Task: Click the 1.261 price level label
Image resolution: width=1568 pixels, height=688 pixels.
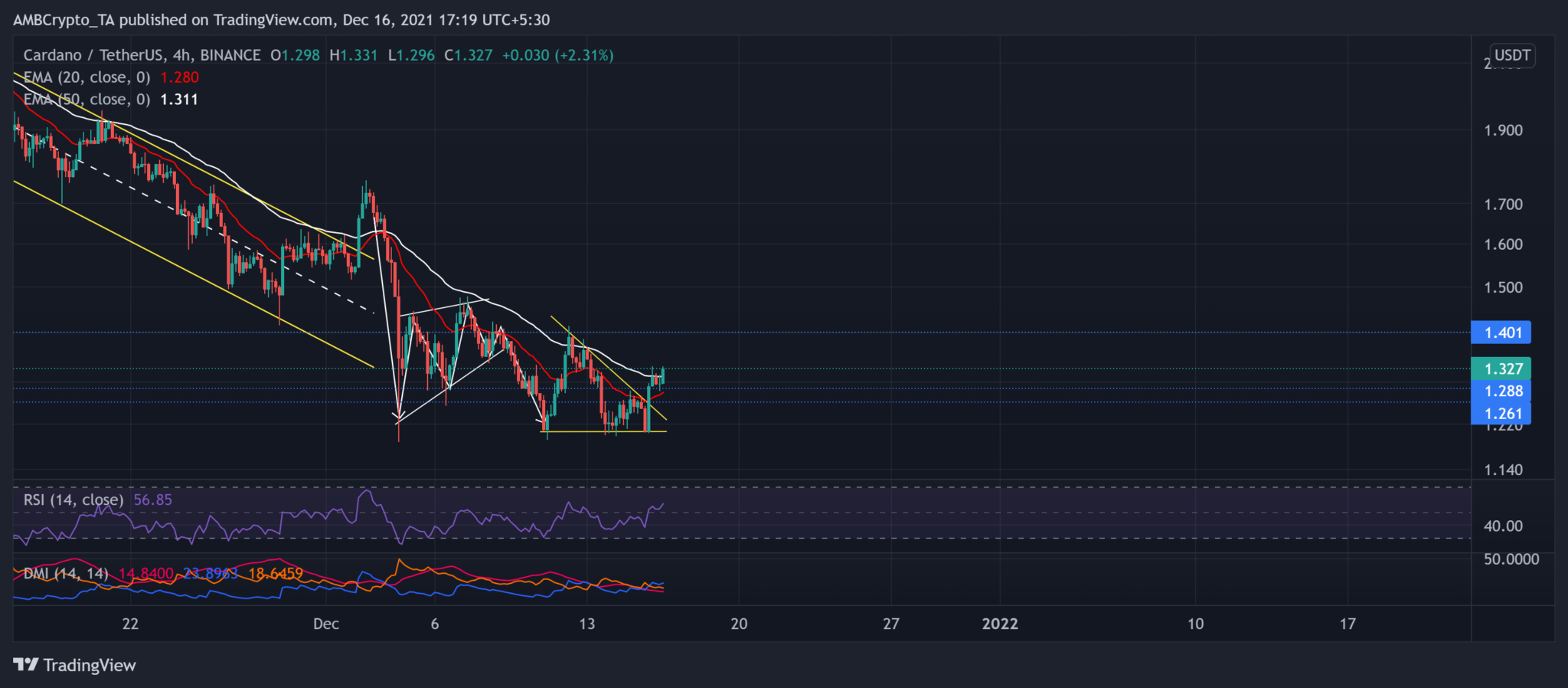Action: point(1501,414)
